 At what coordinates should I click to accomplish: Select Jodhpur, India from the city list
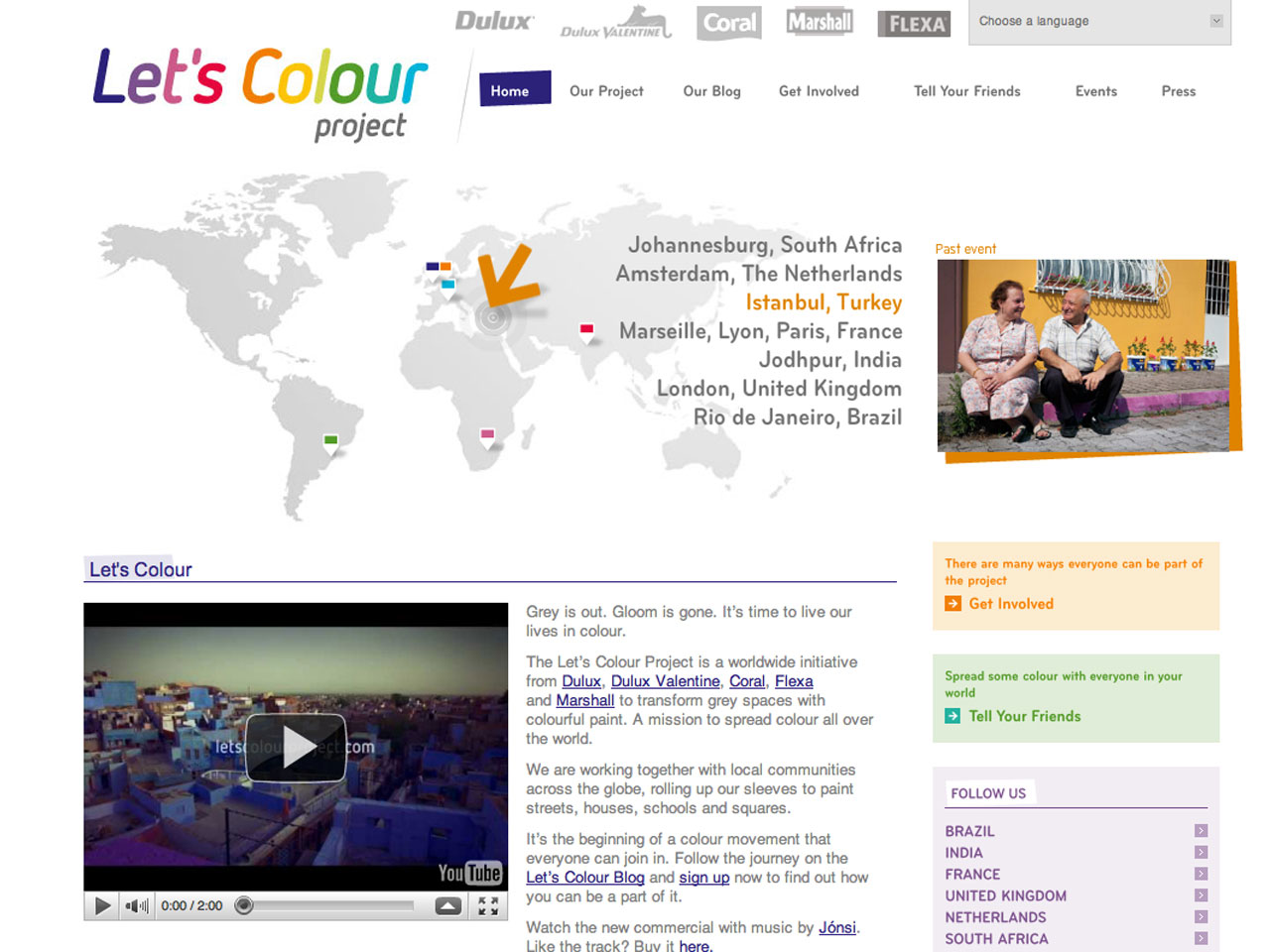pyautogui.click(x=830, y=360)
